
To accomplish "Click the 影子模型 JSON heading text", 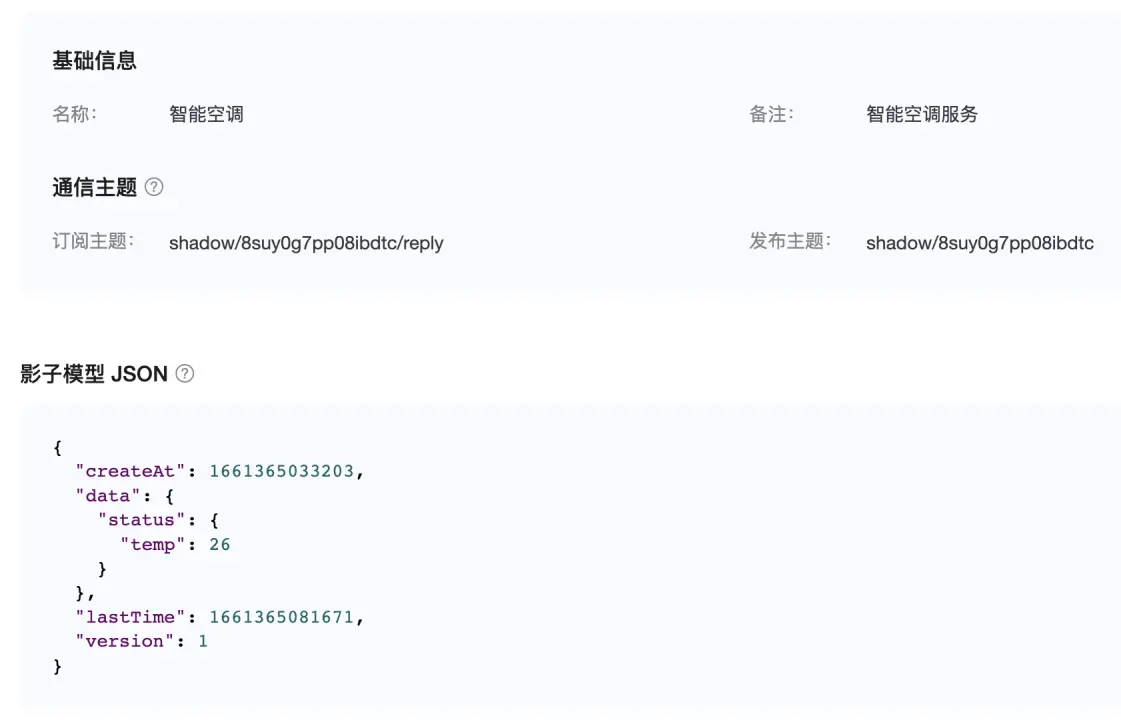I will [94, 374].
